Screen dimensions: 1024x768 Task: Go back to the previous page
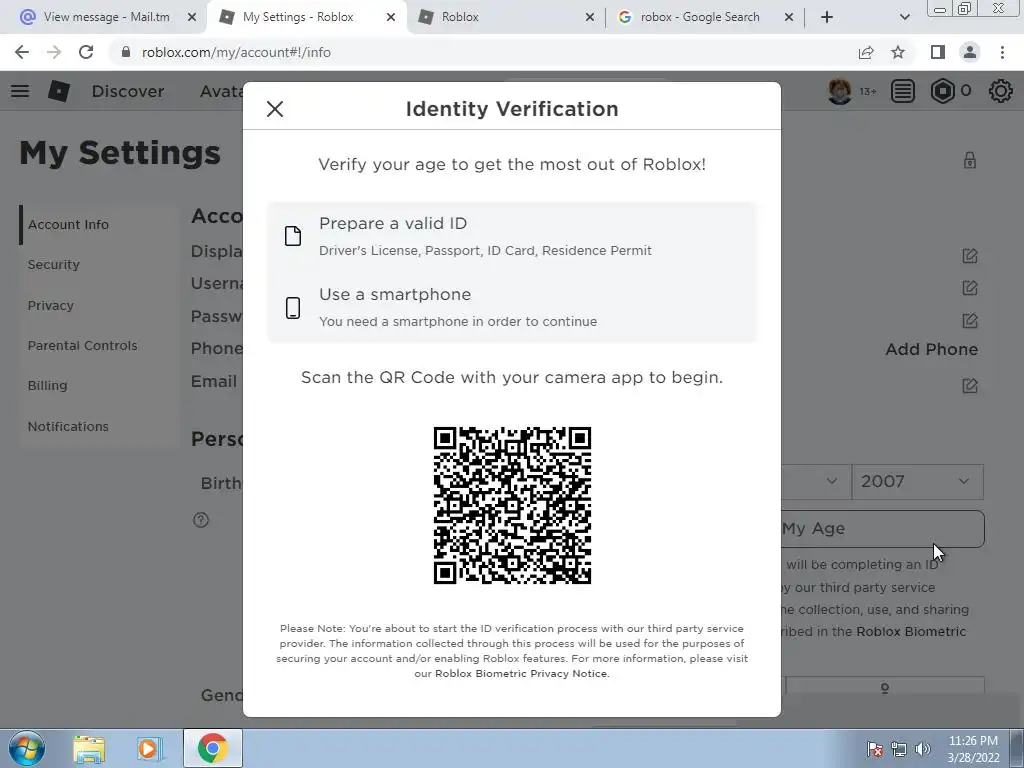(22, 52)
